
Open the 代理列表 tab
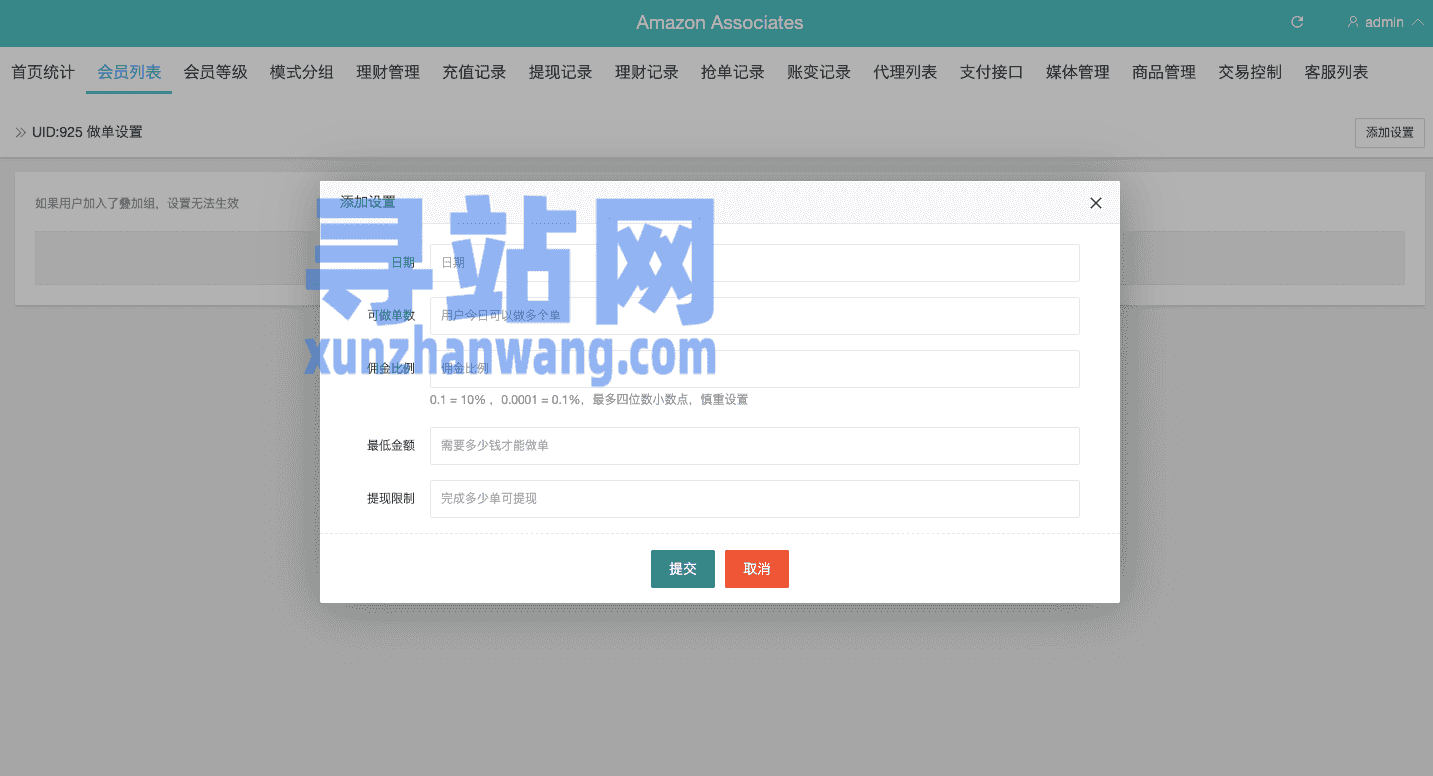905,72
